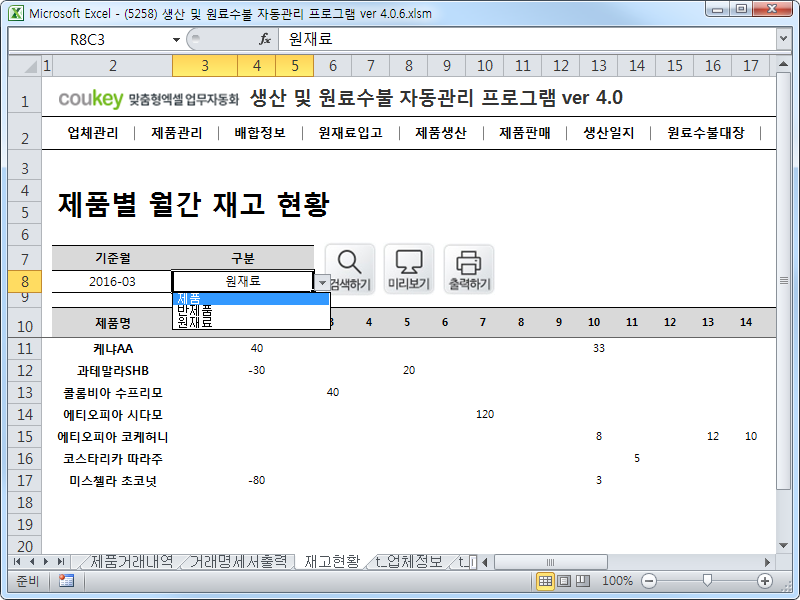The image size is (800, 600).
Task: Click the cell with value 120
Action: pos(485,414)
